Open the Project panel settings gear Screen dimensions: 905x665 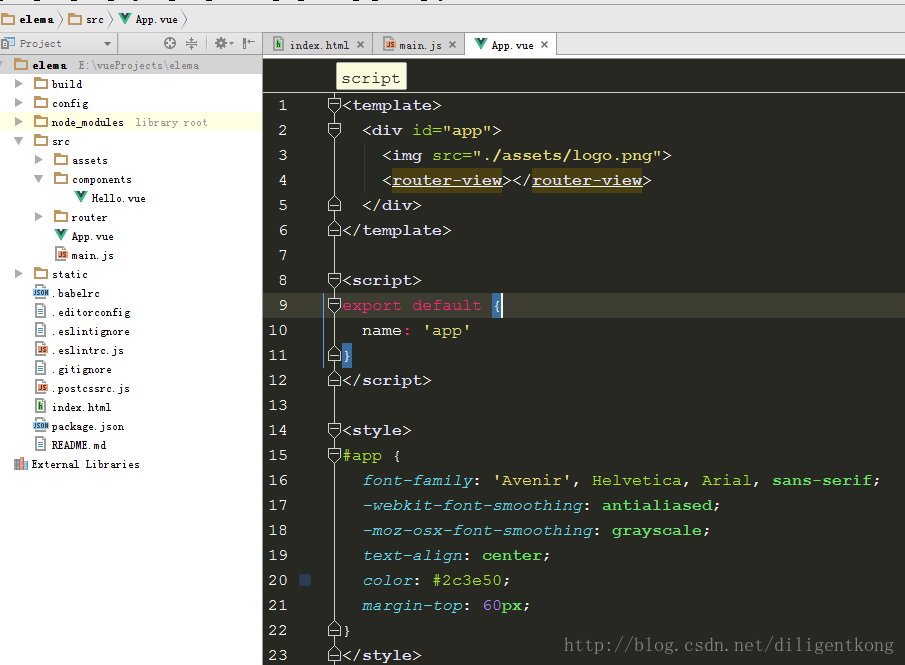coord(221,44)
